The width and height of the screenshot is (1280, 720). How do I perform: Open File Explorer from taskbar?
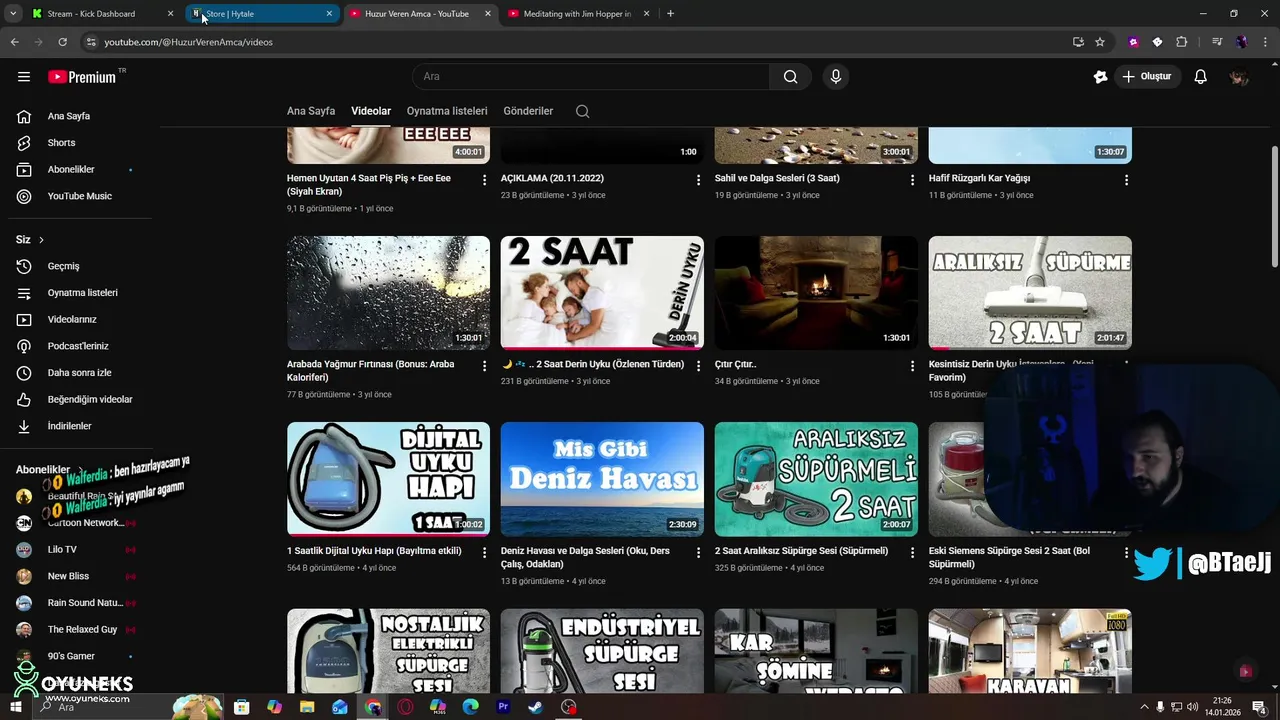(x=307, y=707)
